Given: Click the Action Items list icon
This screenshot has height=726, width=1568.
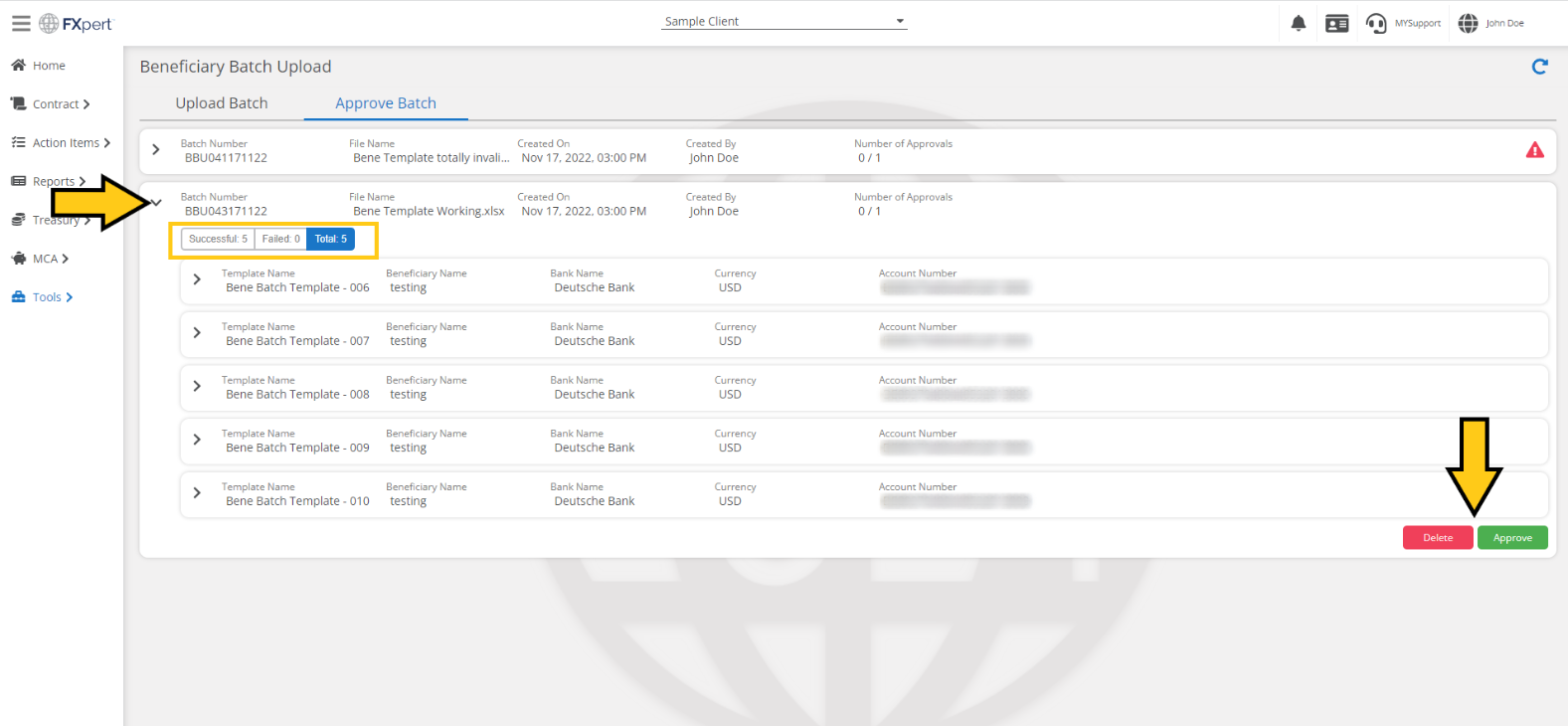Looking at the screenshot, I should [18, 142].
